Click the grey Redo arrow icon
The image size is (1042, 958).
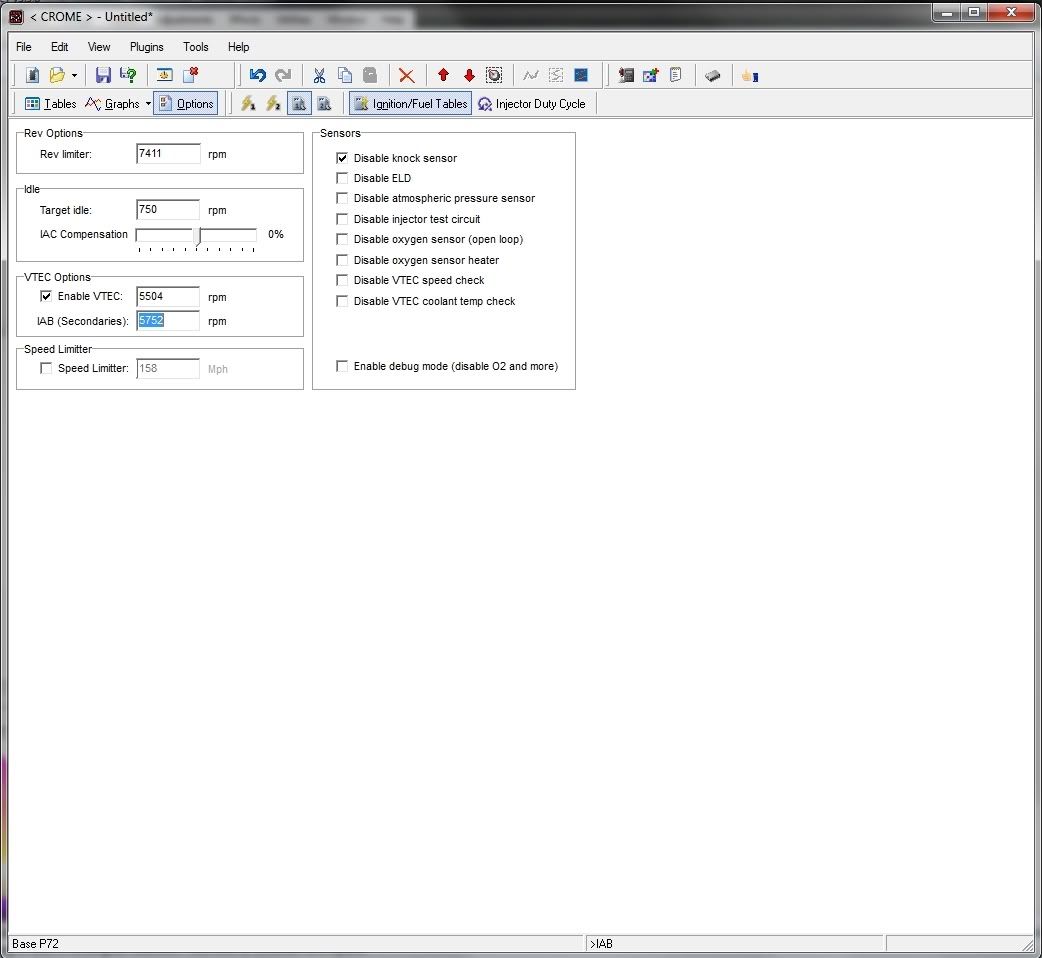click(x=283, y=75)
